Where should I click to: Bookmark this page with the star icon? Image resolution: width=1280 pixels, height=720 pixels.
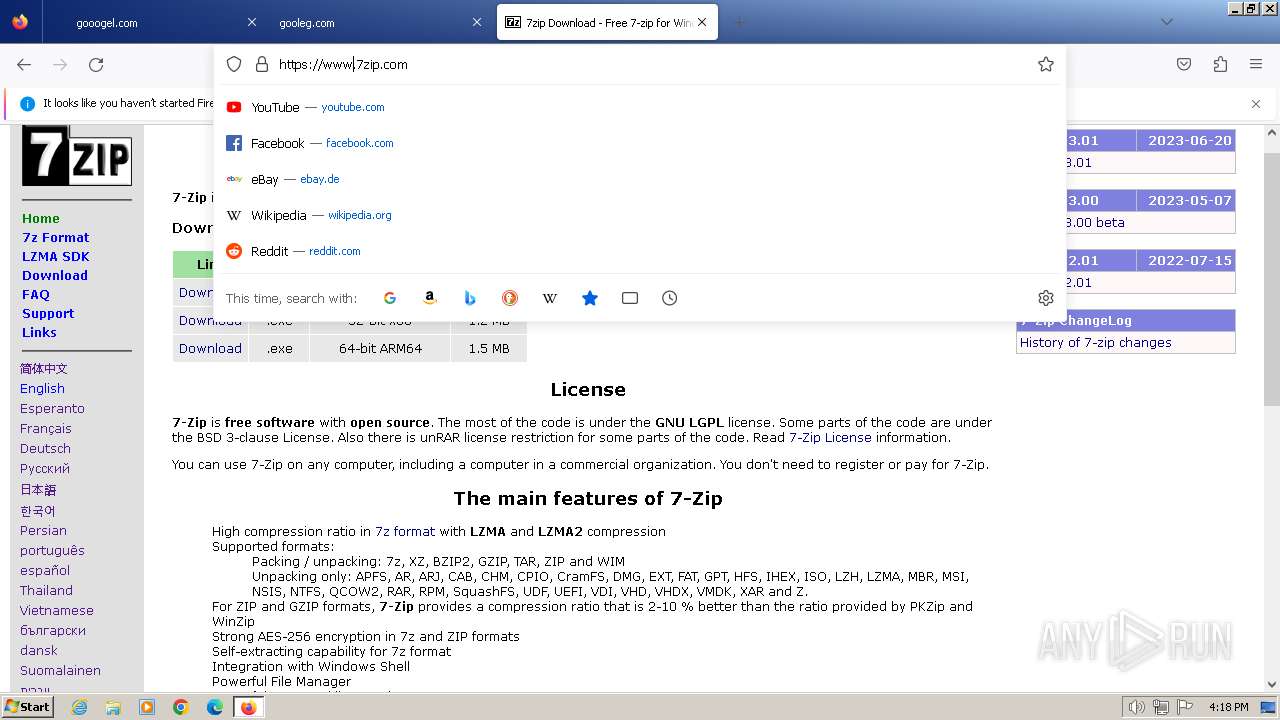pos(1046,64)
